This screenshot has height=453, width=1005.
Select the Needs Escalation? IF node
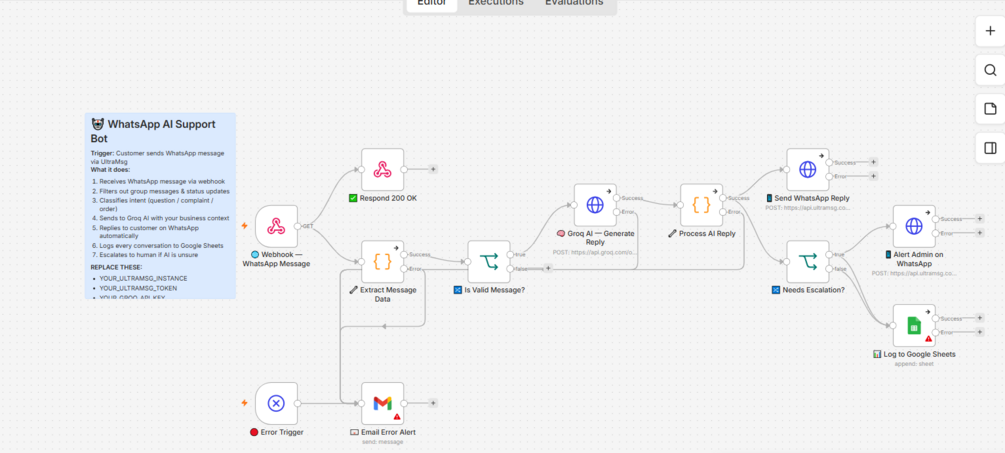(x=808, y=261)
